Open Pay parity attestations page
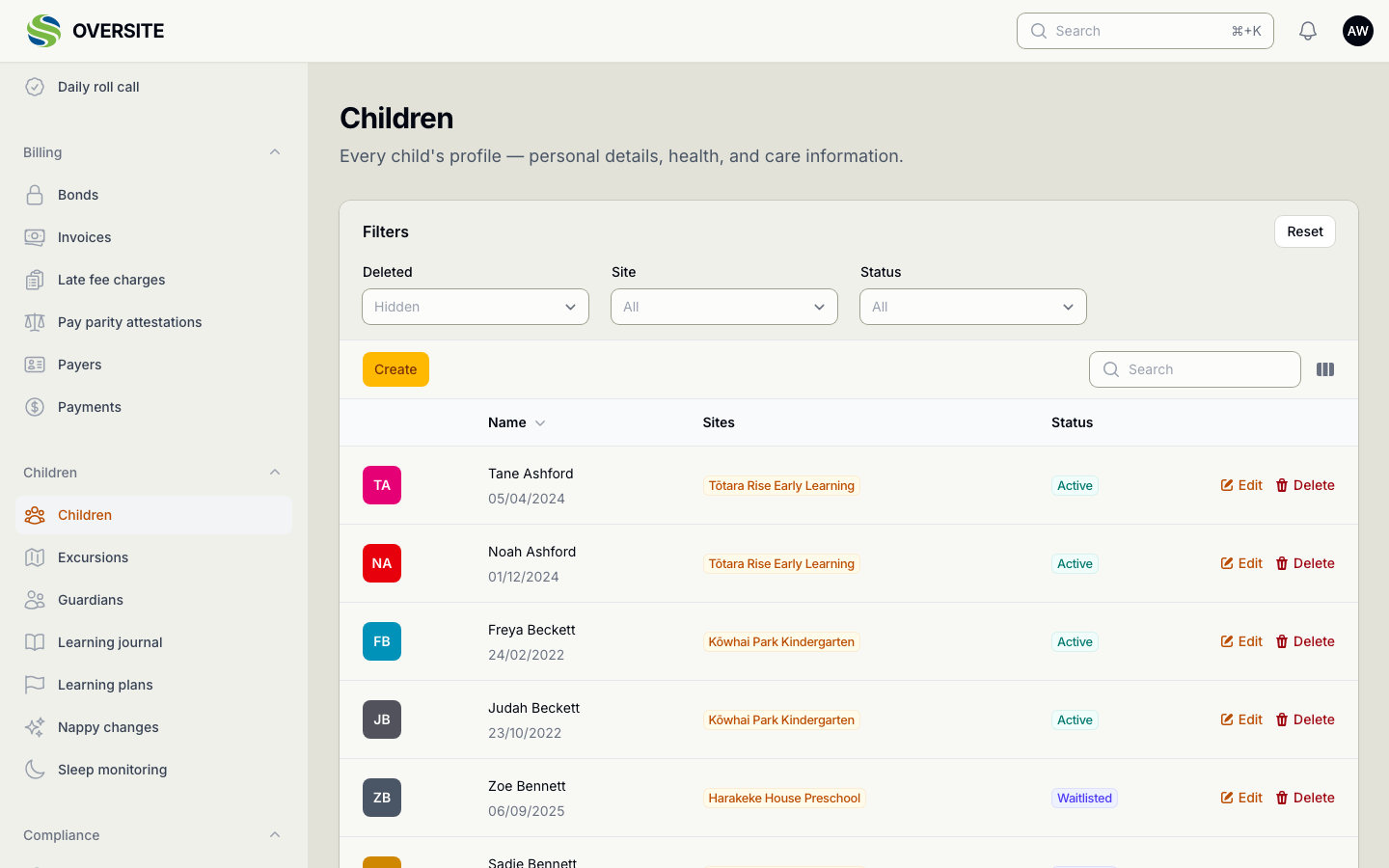Screen dimensions: 1389x868 (x=154, y=322)
